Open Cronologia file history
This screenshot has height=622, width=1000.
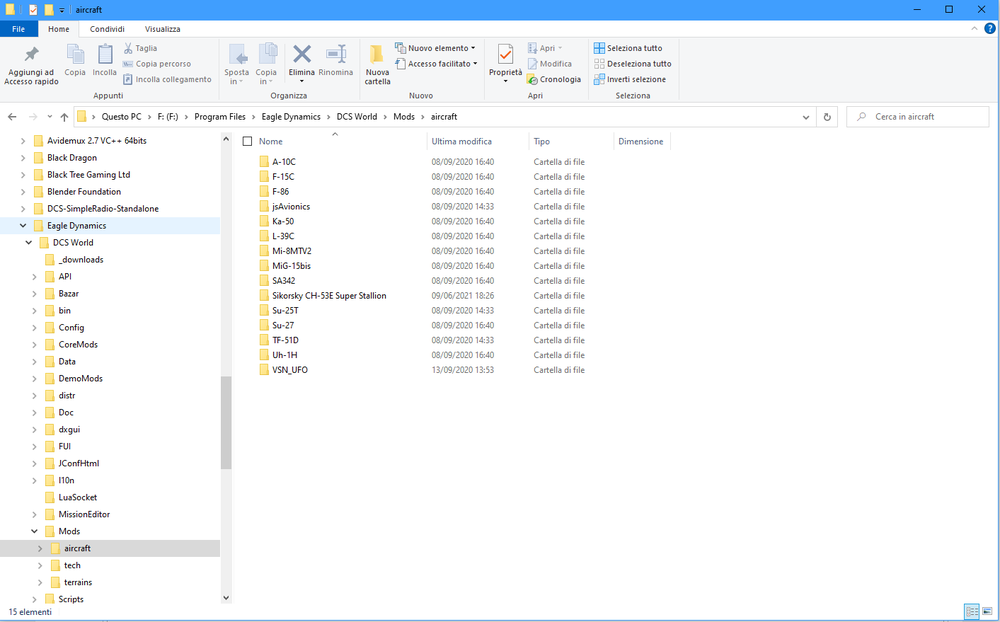pos(554,79)
